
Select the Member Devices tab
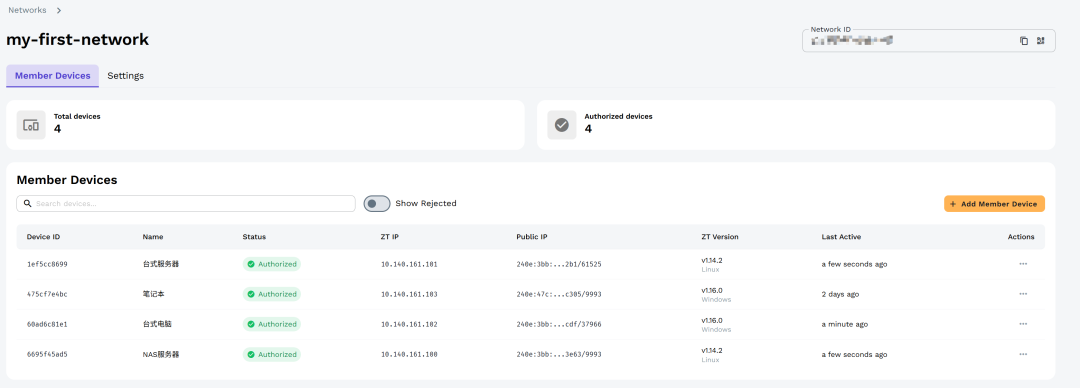tap(52, 76)
